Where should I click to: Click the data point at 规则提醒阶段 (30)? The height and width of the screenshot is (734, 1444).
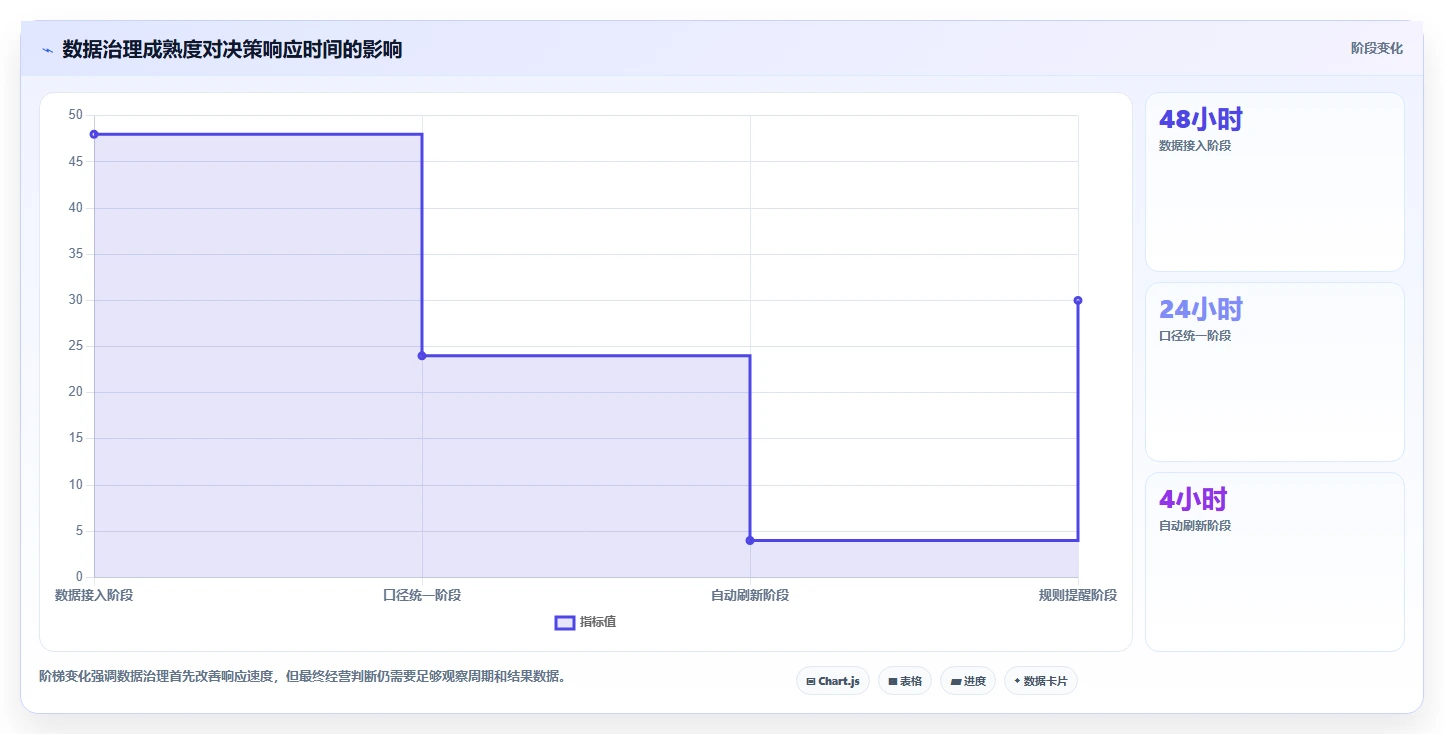[x=1078, y=300]
